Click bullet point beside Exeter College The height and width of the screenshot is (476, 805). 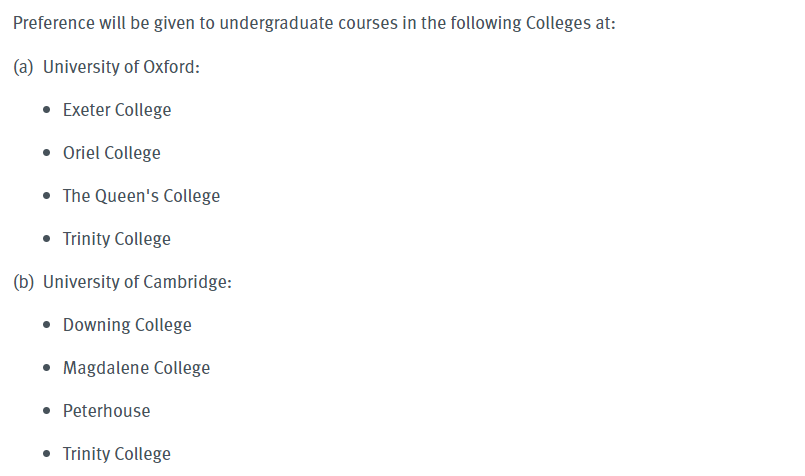pyautogui.click(x=47, y=109)
